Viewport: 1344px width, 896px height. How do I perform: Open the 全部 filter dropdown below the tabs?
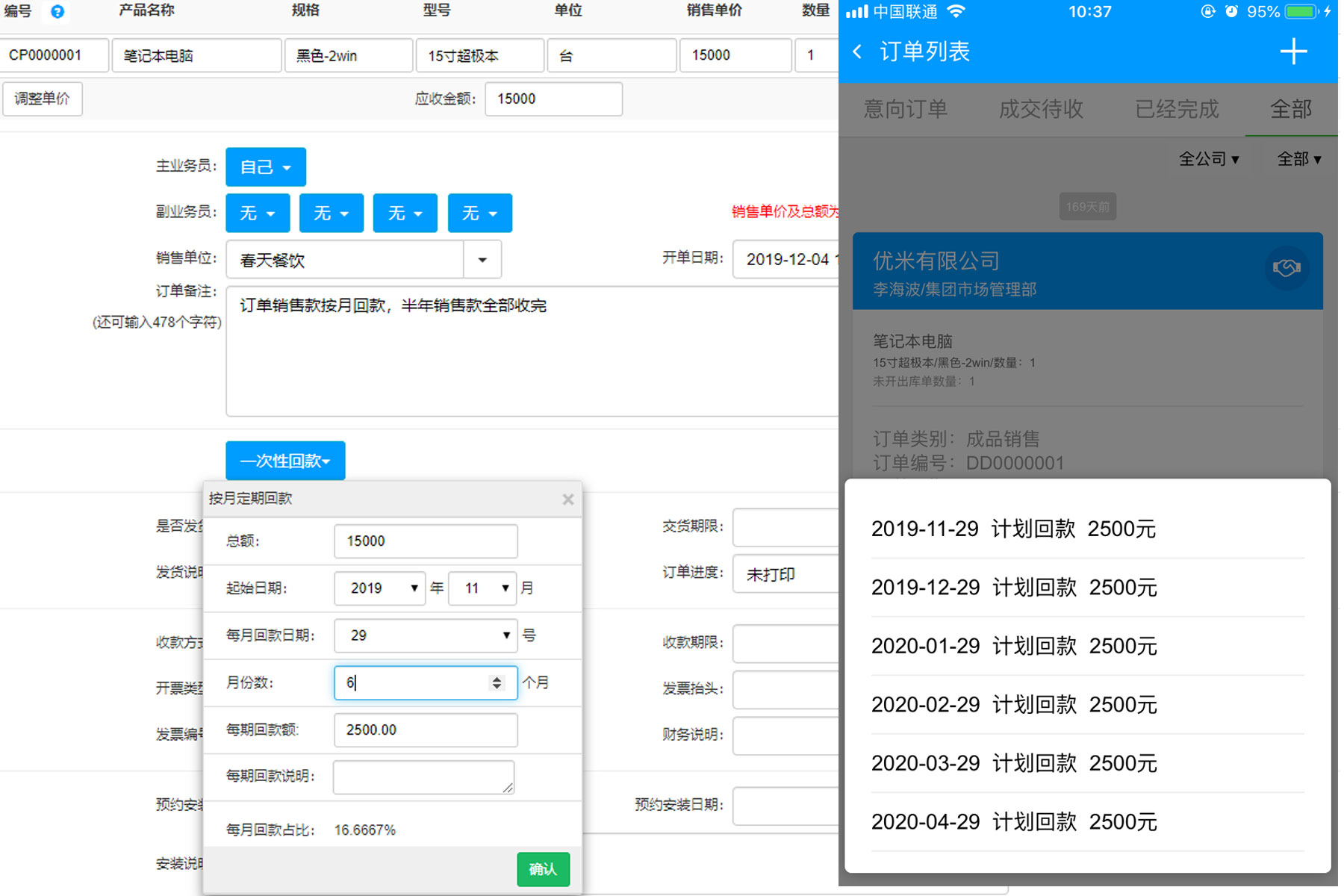pos(1299,159)
